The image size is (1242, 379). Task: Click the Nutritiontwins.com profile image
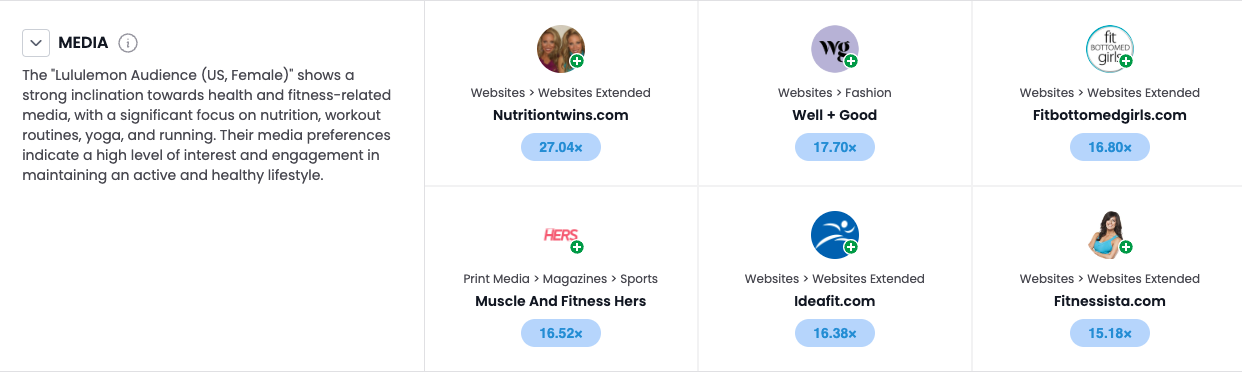tap(561, 49)
